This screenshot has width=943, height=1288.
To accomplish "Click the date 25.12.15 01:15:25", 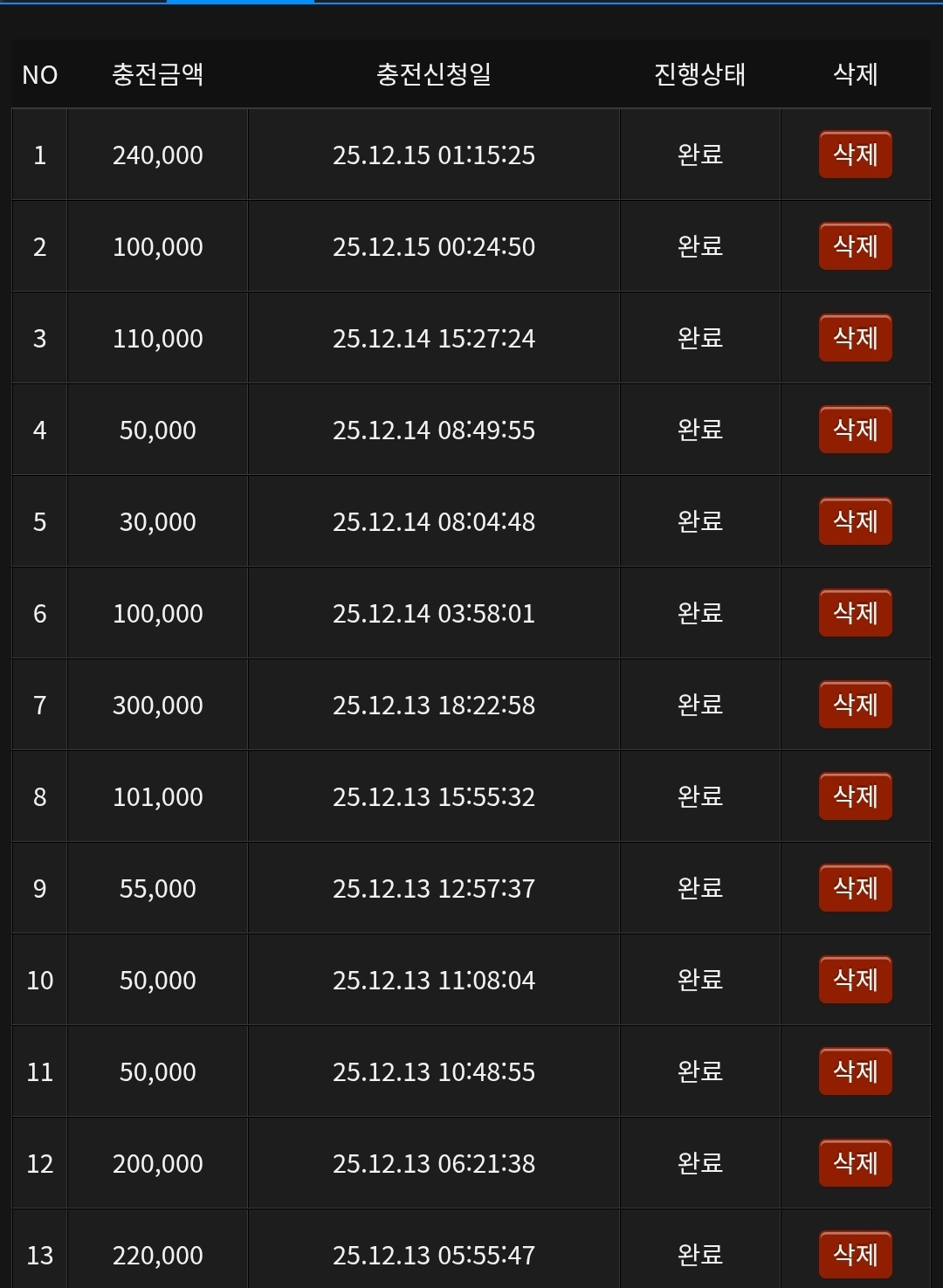I will [x=433, y=155].
